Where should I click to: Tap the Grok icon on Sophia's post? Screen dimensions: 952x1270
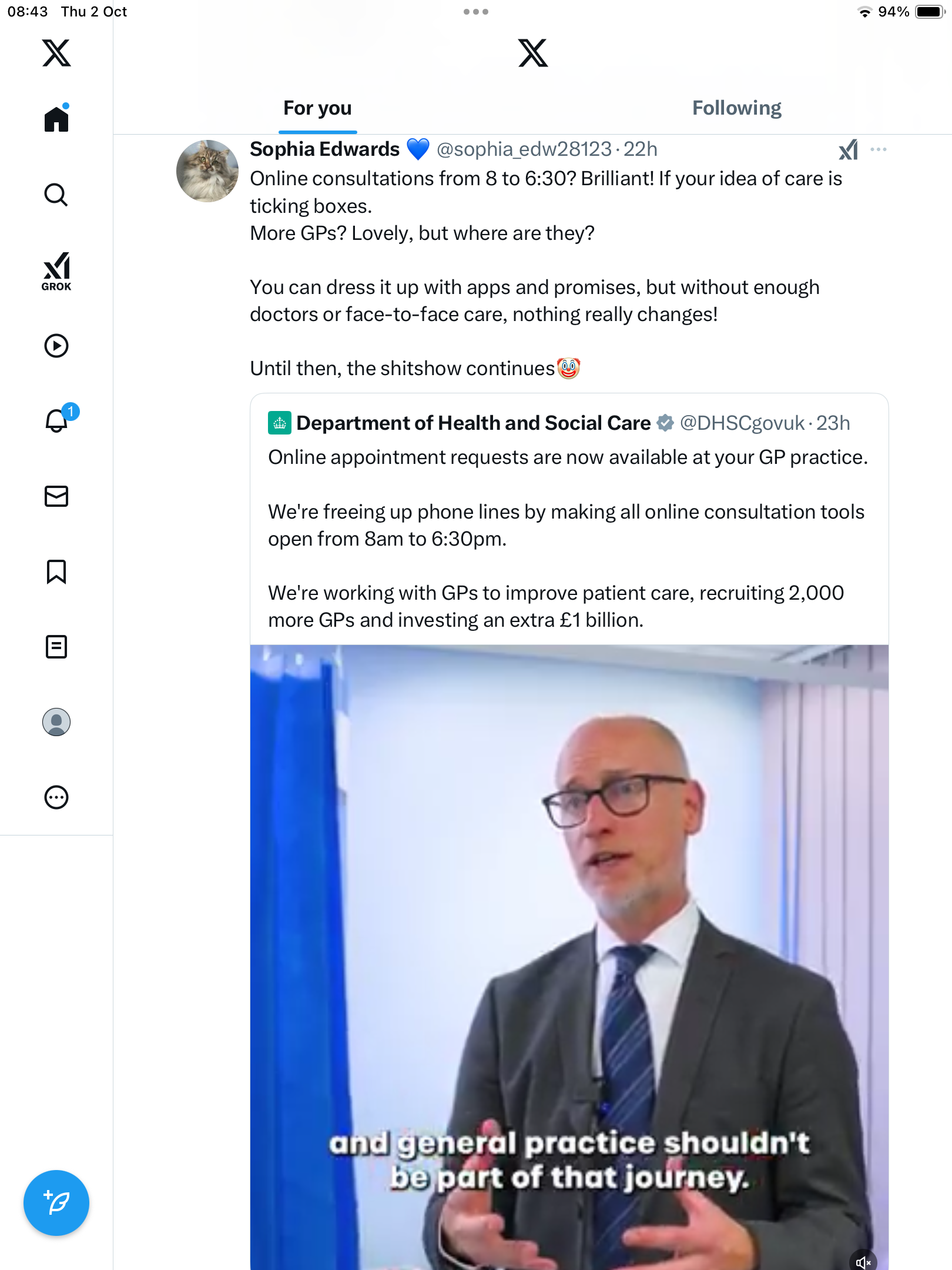coord(848,150)
